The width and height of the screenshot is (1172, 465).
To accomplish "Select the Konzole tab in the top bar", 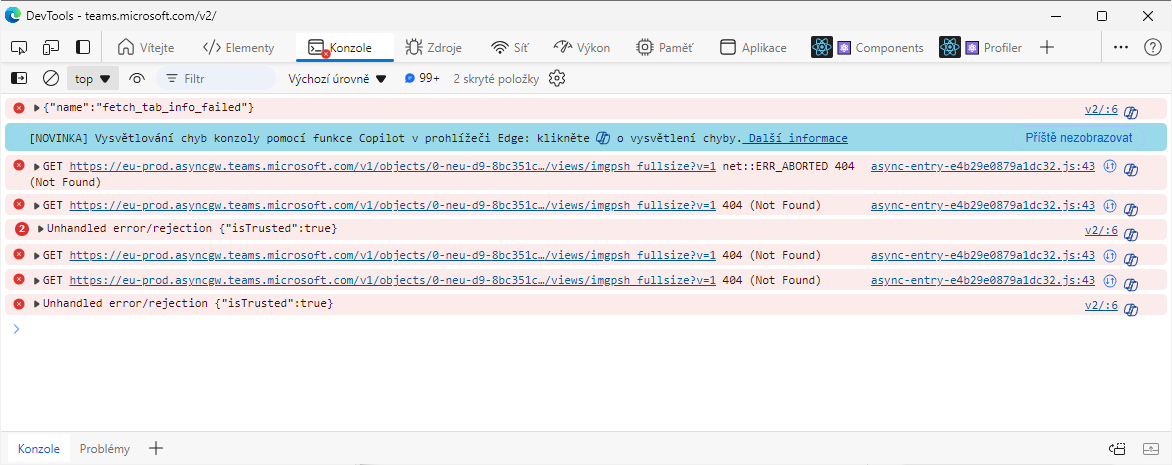I will point(345,47).
